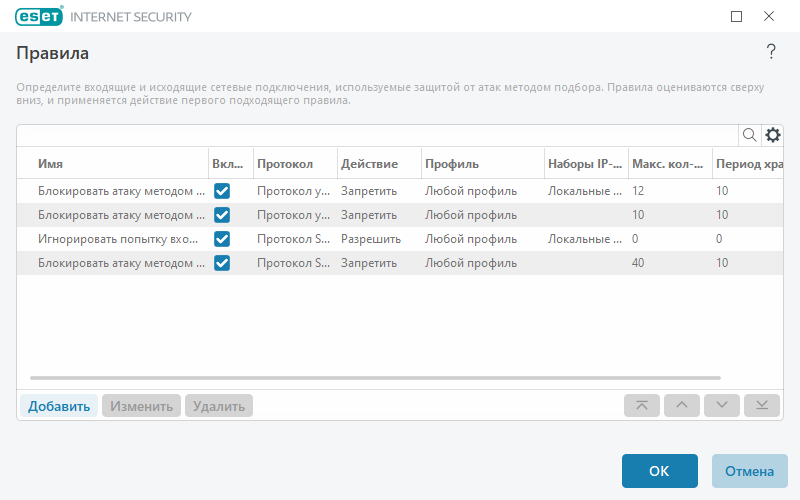Sort by the 'Действие' column header

(369, 164)
